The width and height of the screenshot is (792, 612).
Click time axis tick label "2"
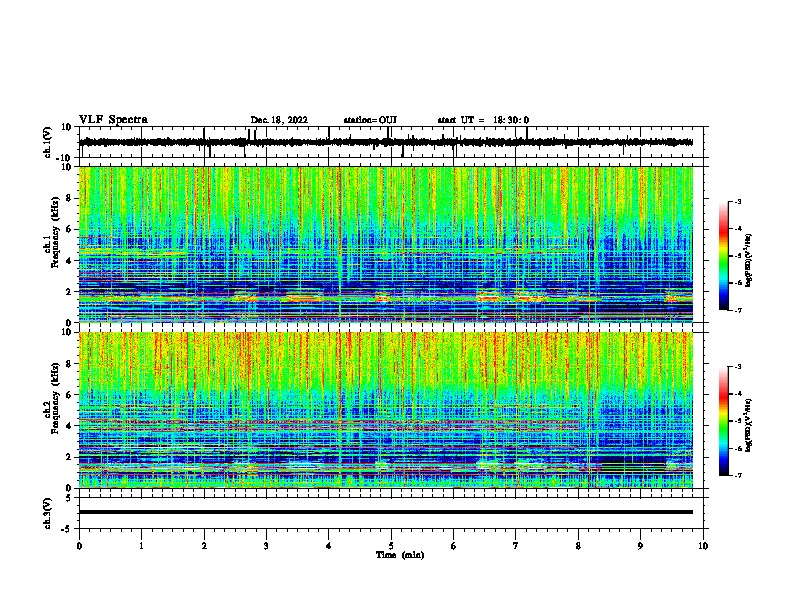pos(204,546)
